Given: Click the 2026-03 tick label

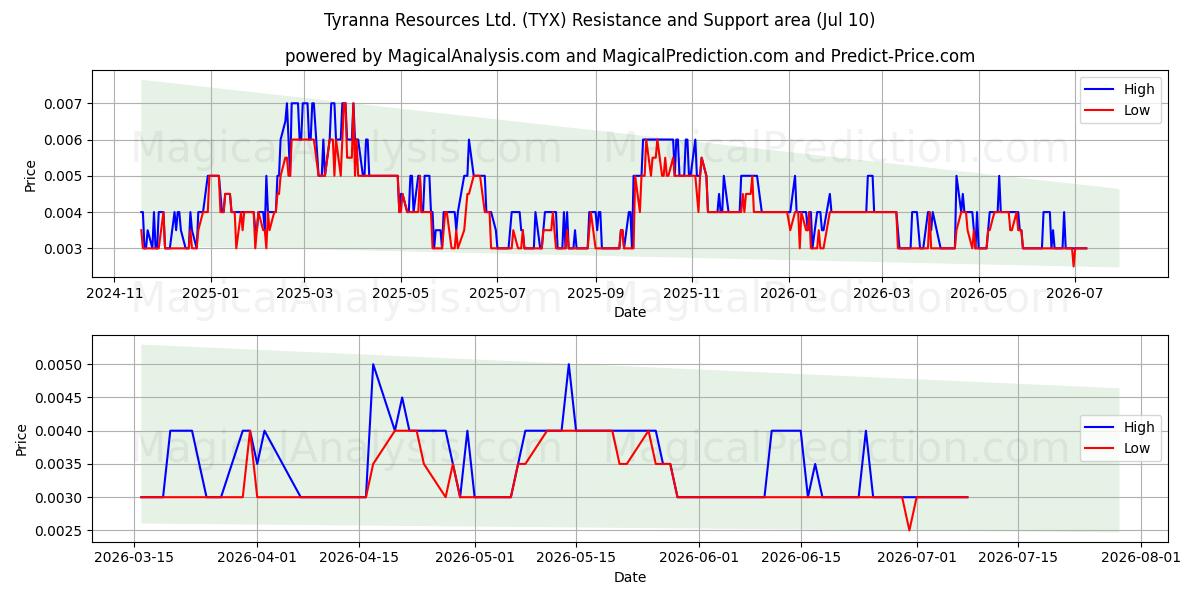Looking at the screenshot, I should click(883, 293).
